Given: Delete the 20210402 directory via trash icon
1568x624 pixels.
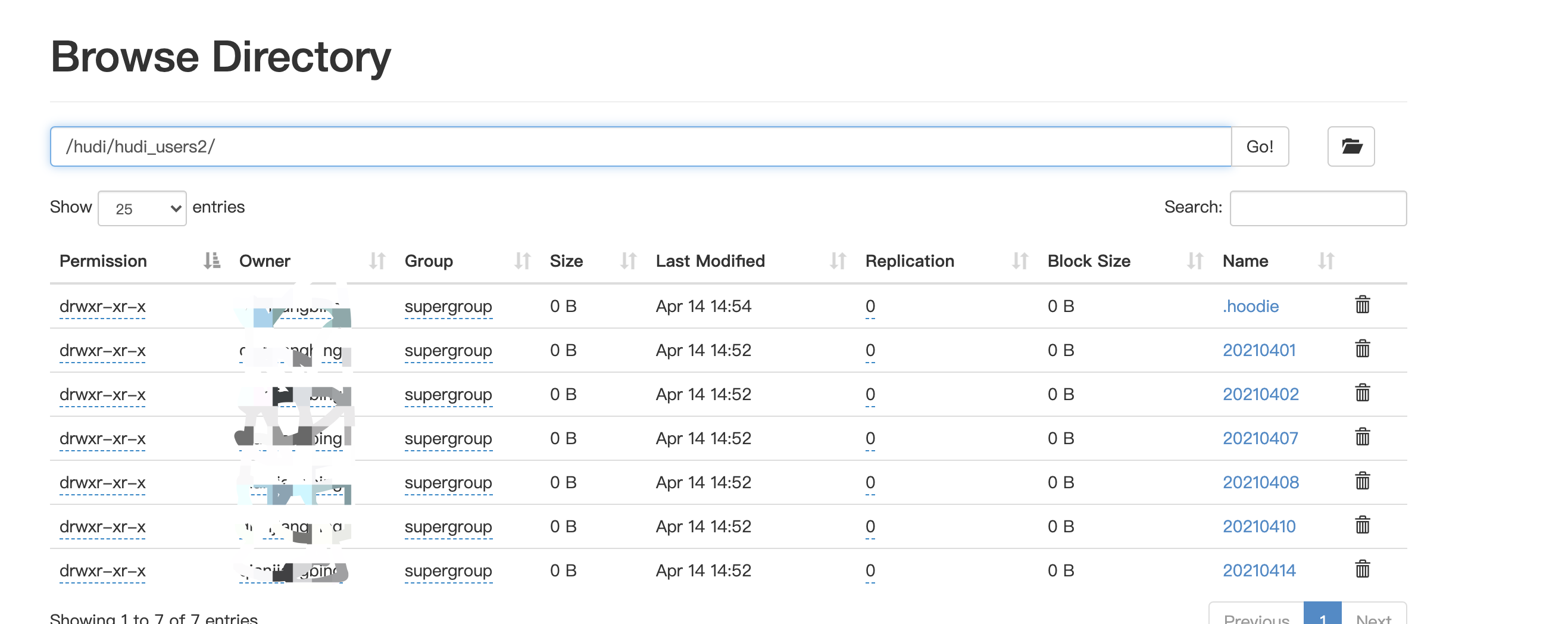Looking at the screenshot, I should 1363,392.
